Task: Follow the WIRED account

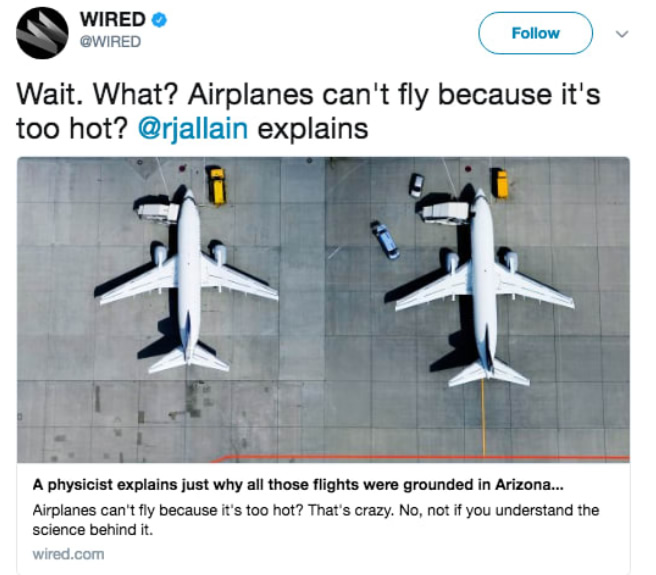Action: click(x=535, y=33)
